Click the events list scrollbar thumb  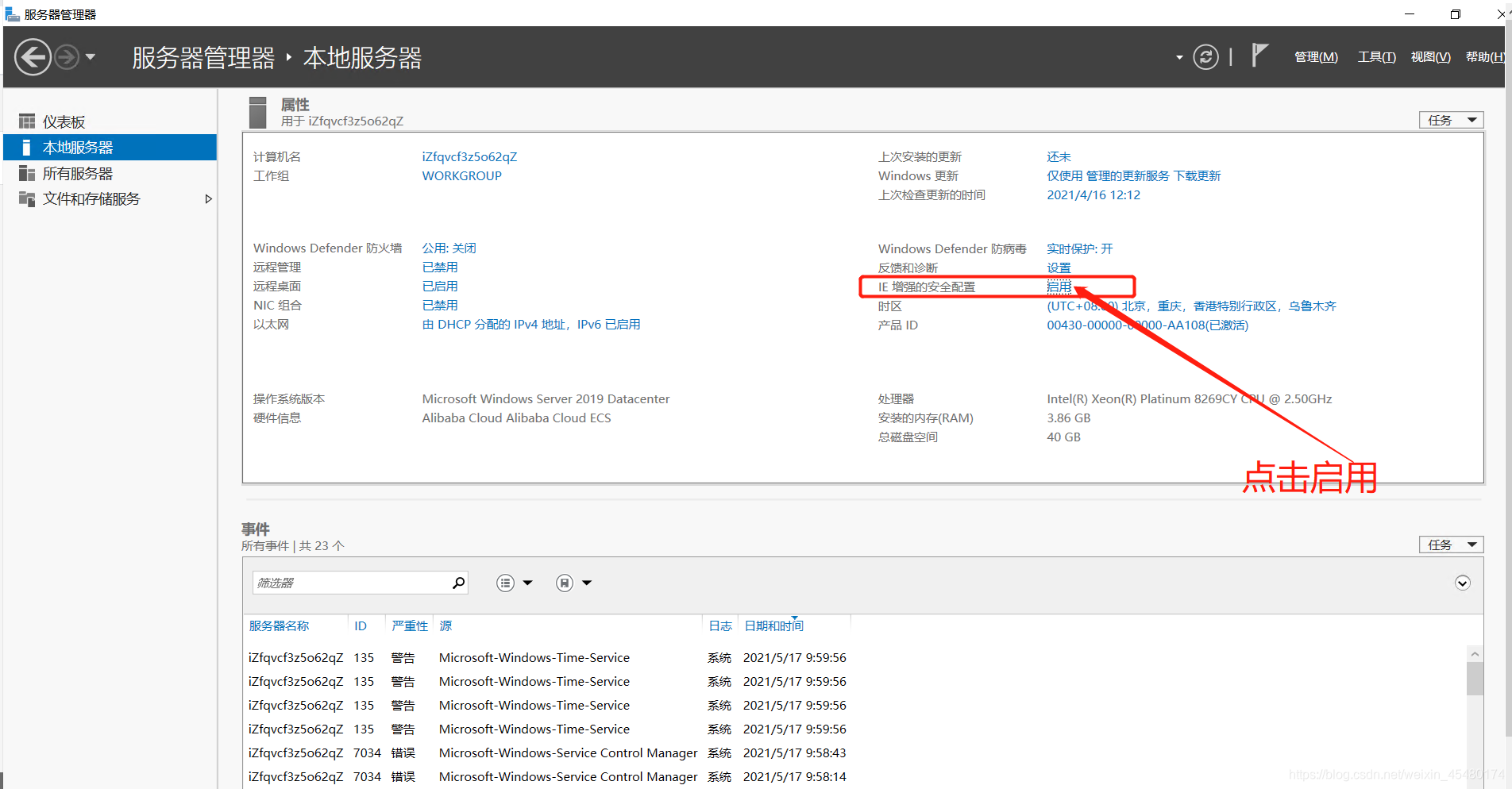tap(1475, 679)
